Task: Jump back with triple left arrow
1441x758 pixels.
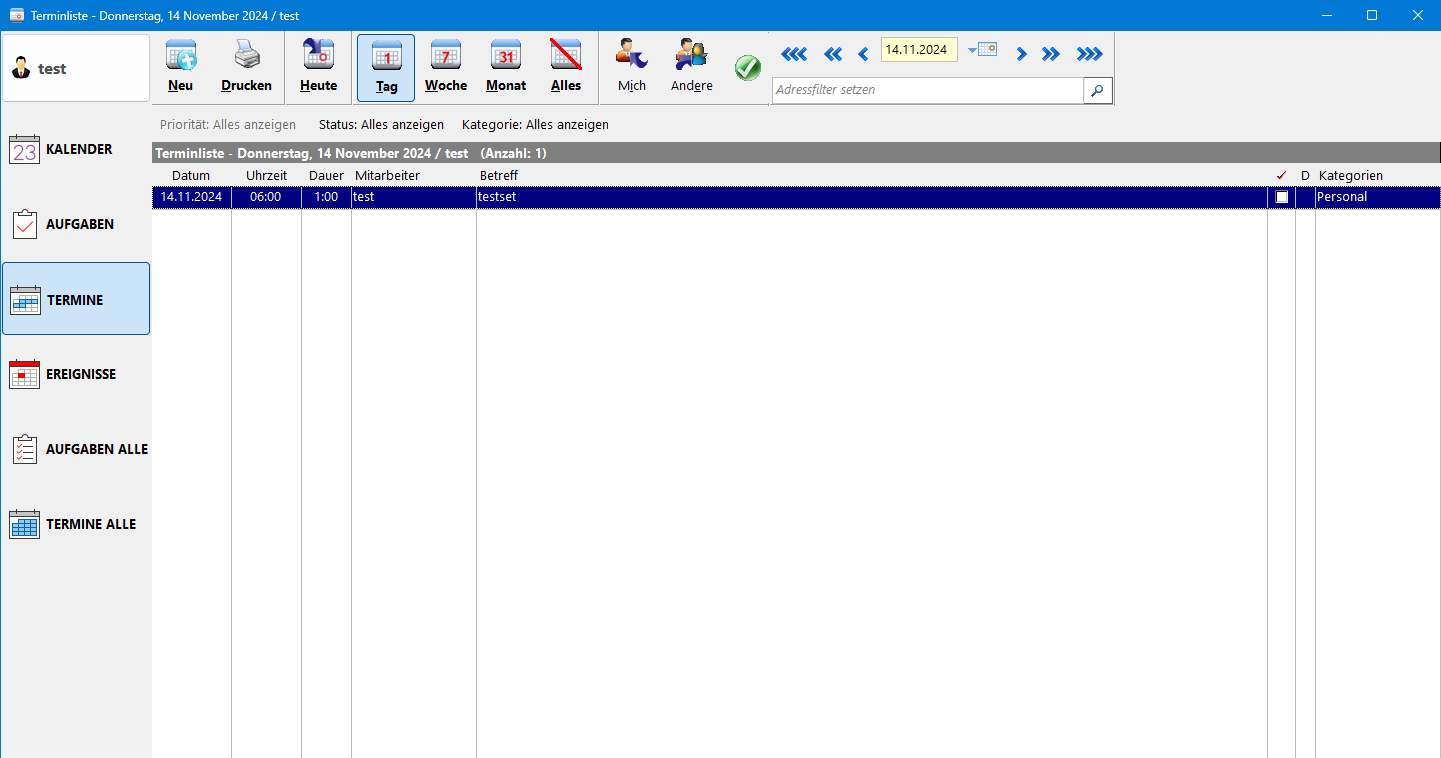Action: click(793, 54)
